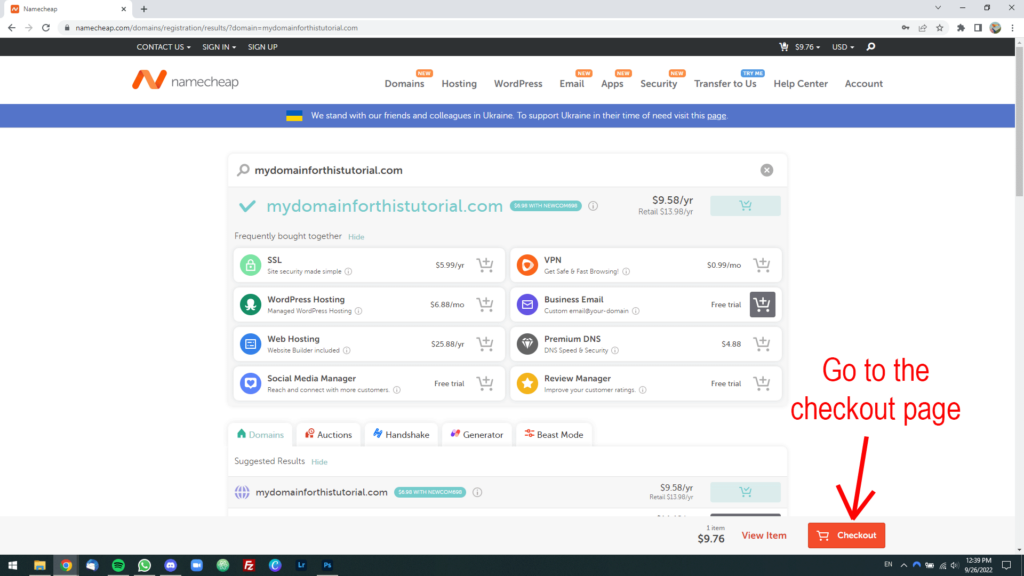This screenshot has width=1024, height=576.
Task: Open Spotify from the taskbar
Action: pos(118,566)
